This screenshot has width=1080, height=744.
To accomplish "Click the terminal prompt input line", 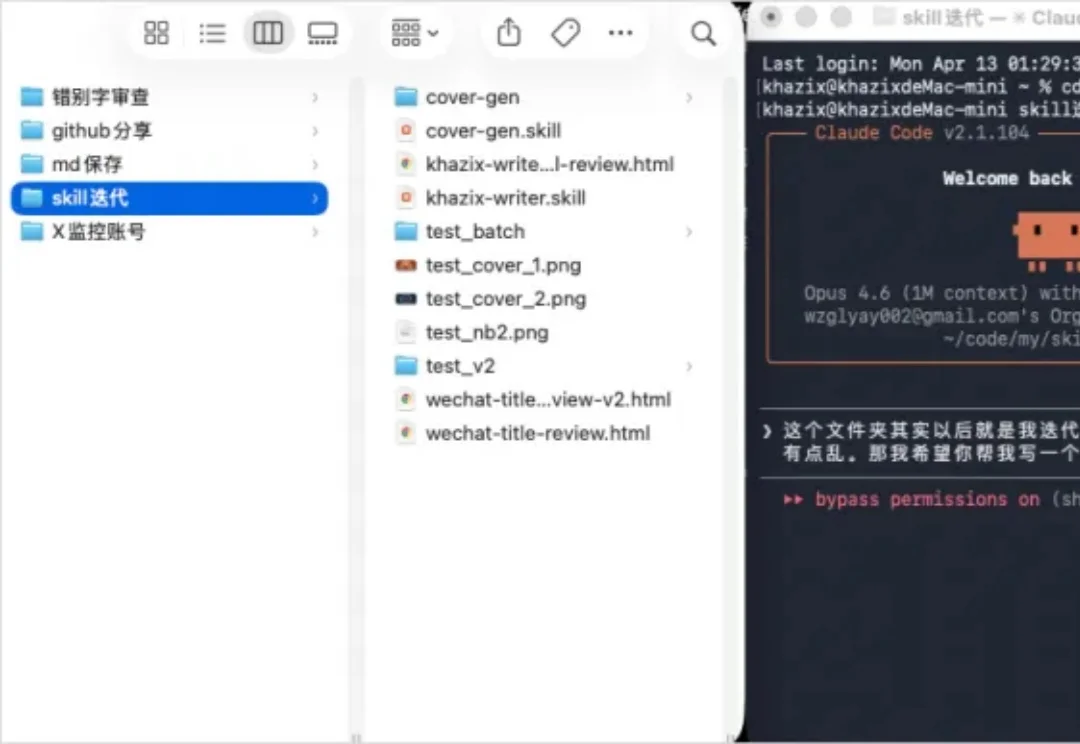I will pos(920,431).
